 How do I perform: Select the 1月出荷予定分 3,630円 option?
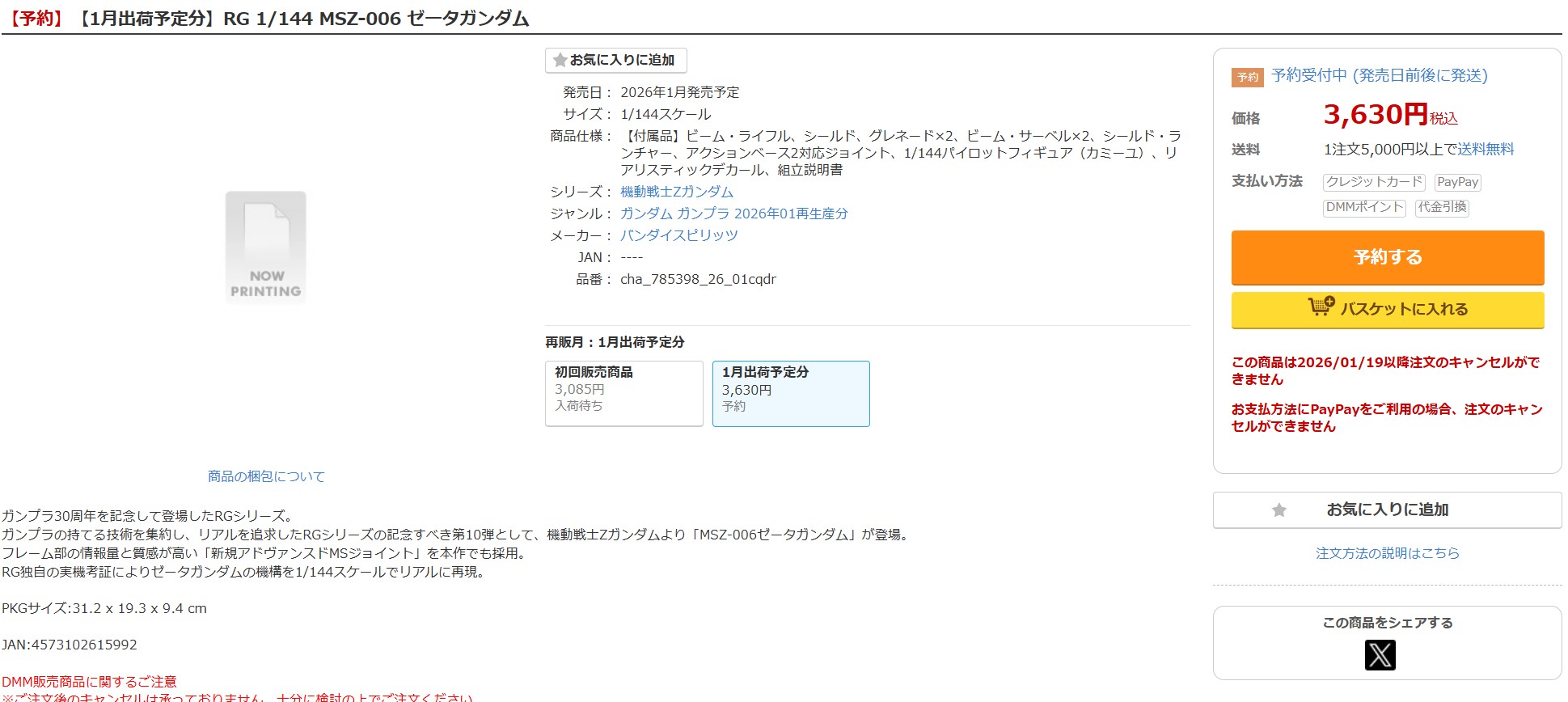(x=791, y=393)
